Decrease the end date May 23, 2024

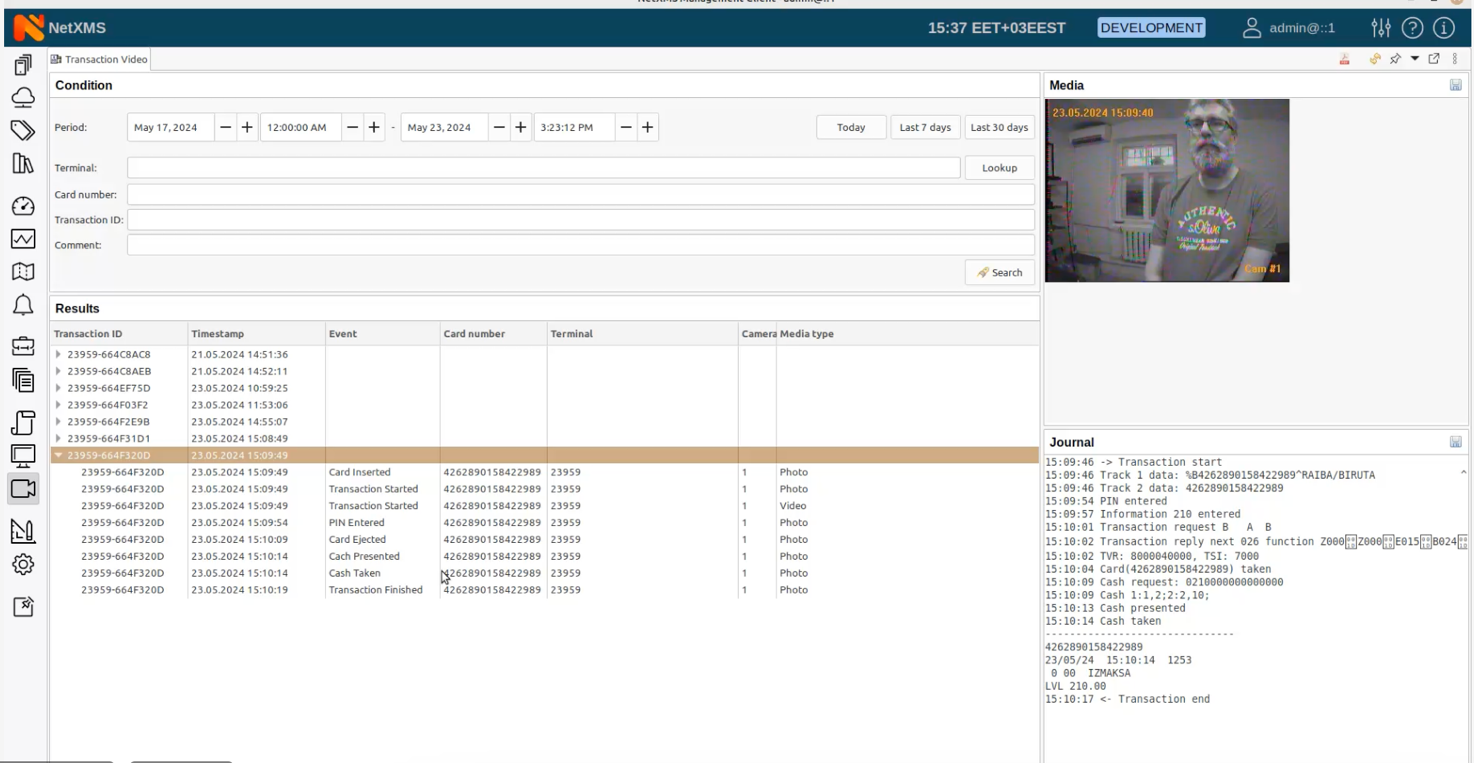point(499,127)
